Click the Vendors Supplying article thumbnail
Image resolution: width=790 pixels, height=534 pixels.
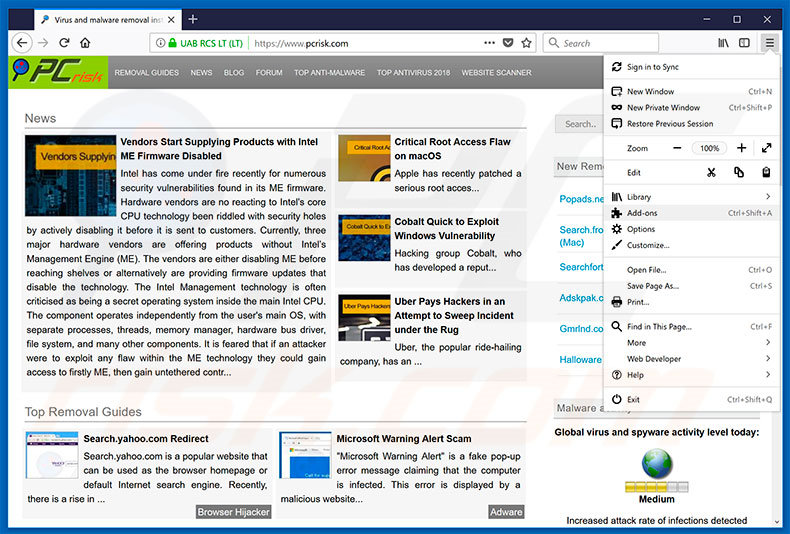click(x=71, y=175)
